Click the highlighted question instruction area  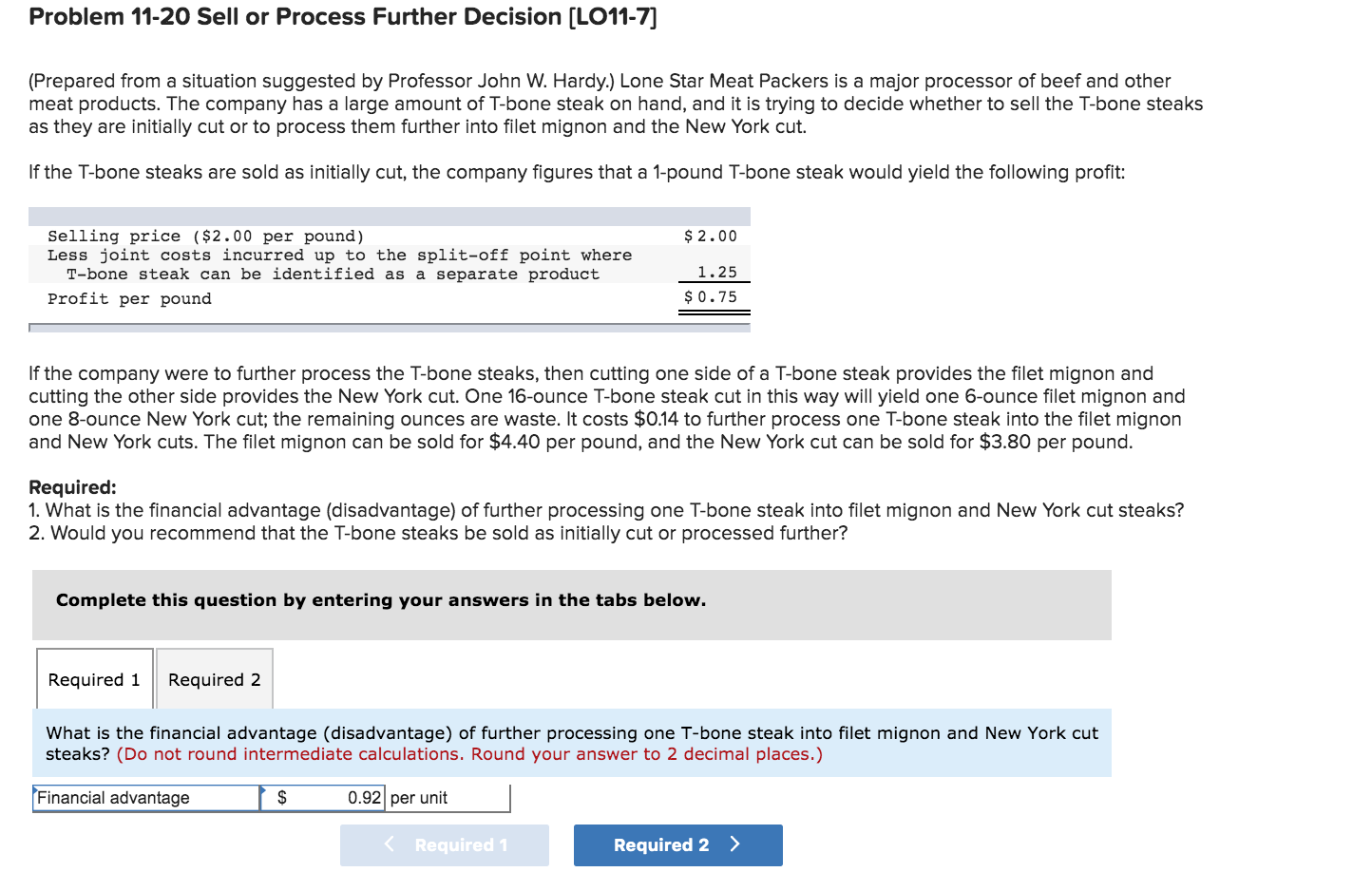[570, 743]
